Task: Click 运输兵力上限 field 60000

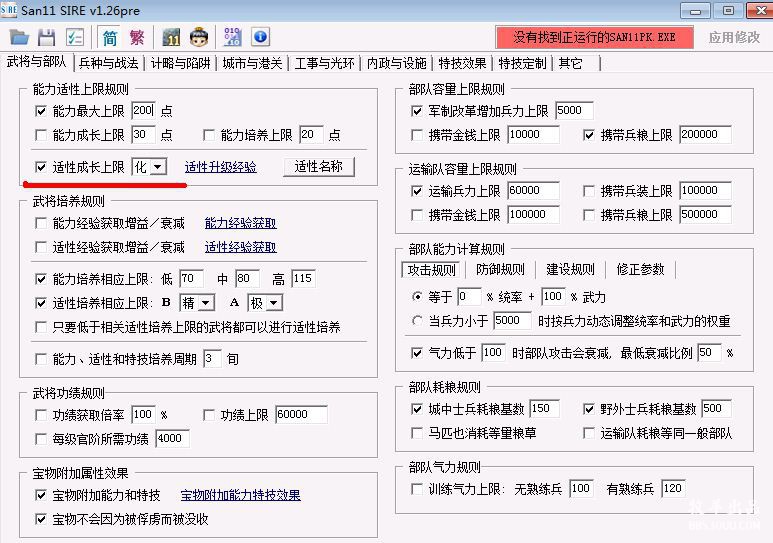Action: click(x=533, y=191)
